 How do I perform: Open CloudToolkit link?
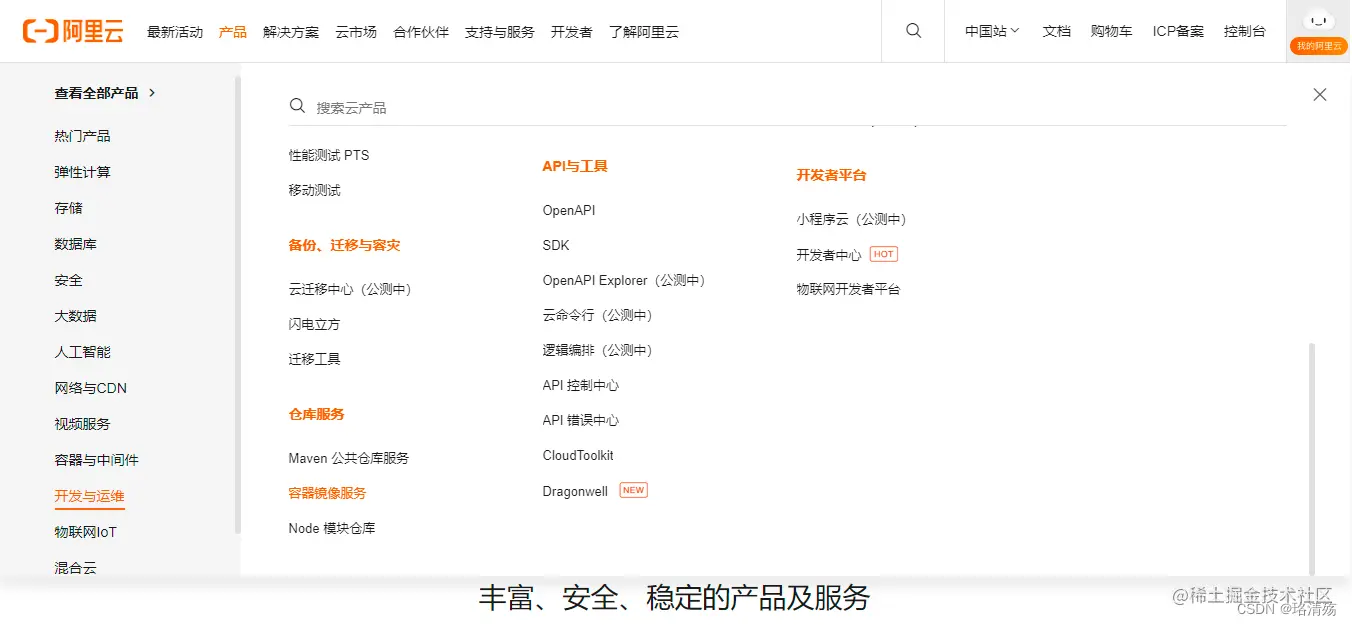click(579, 455)
